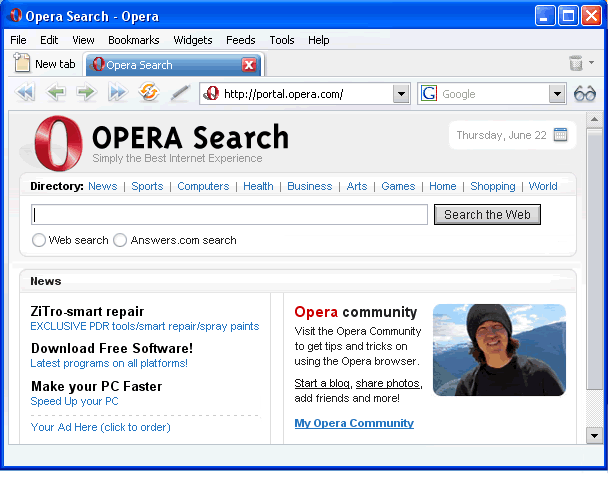Click the vertical scrollbar thumb
Viewport: 608px width, 478px height.
pos(594,260)
